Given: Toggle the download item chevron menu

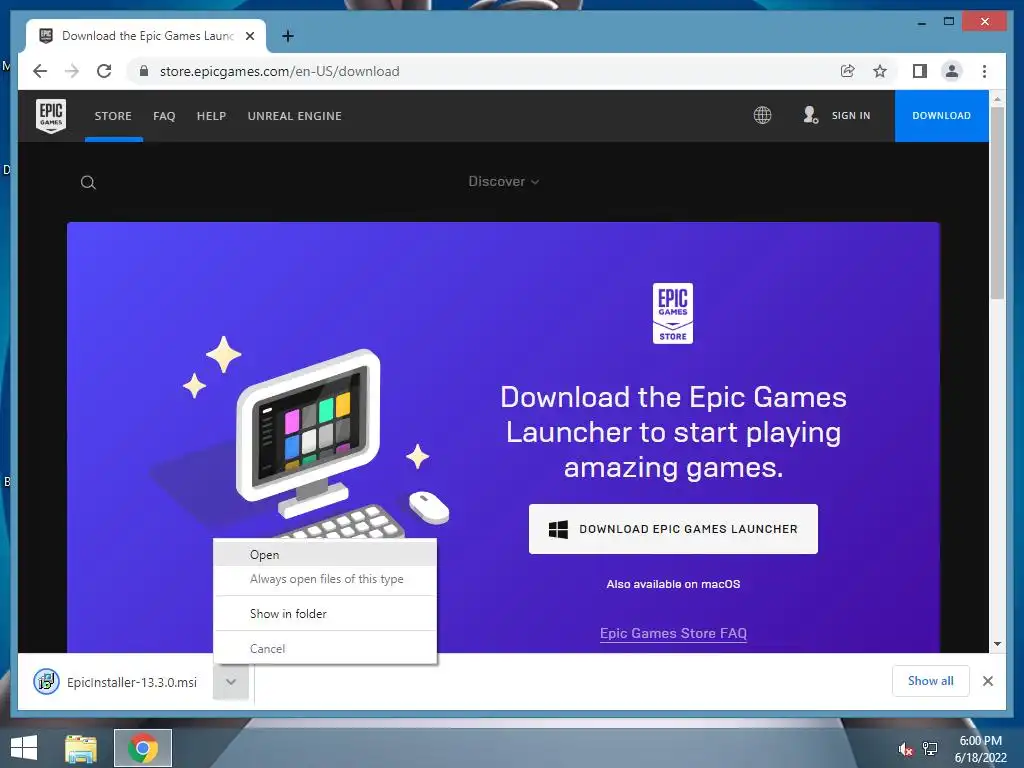Looking at the screenshot, I should point(231,682).
